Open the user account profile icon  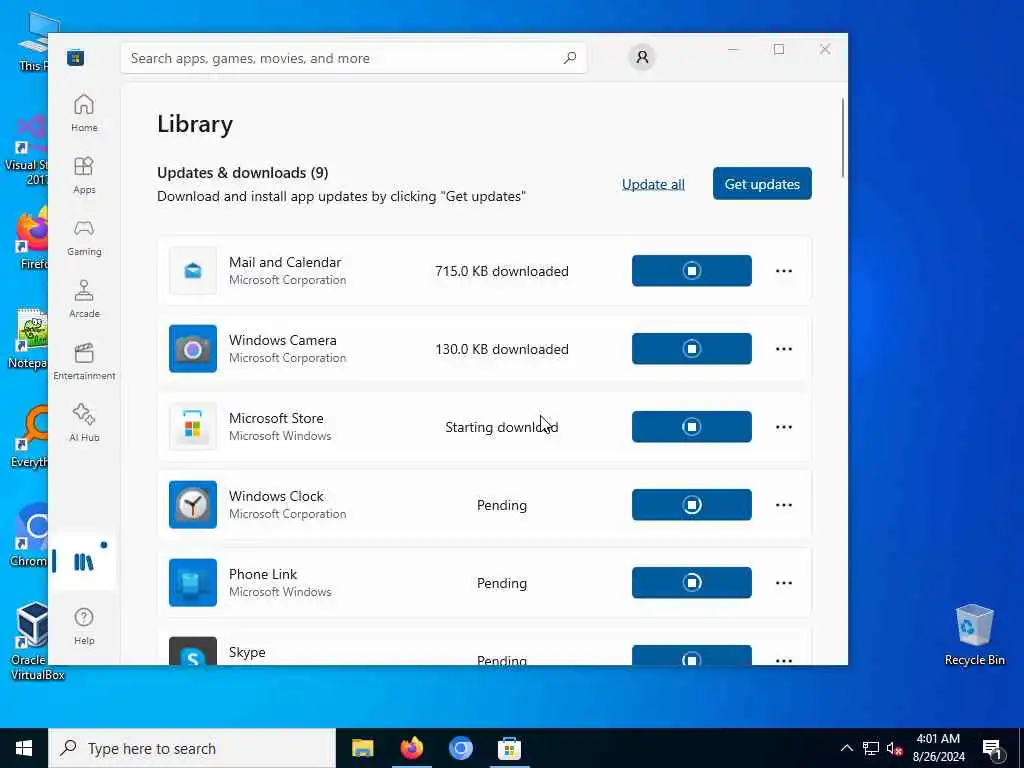642,57
